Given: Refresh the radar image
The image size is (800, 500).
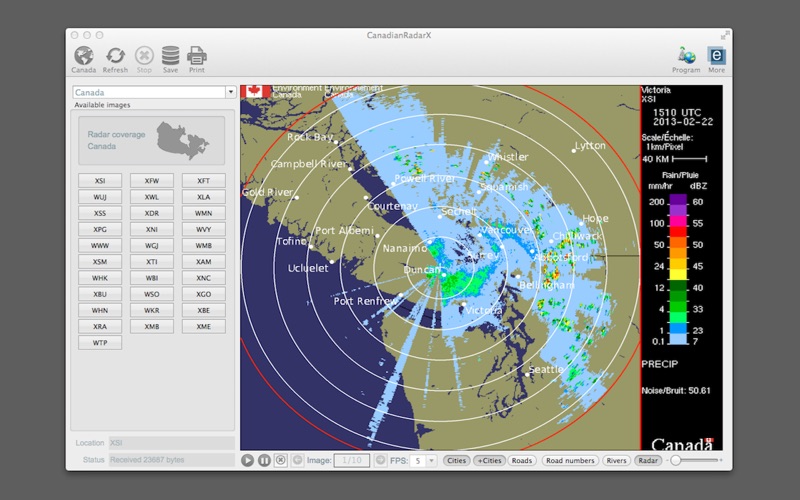Looking at the screenshot, I should tap(115, 56).
